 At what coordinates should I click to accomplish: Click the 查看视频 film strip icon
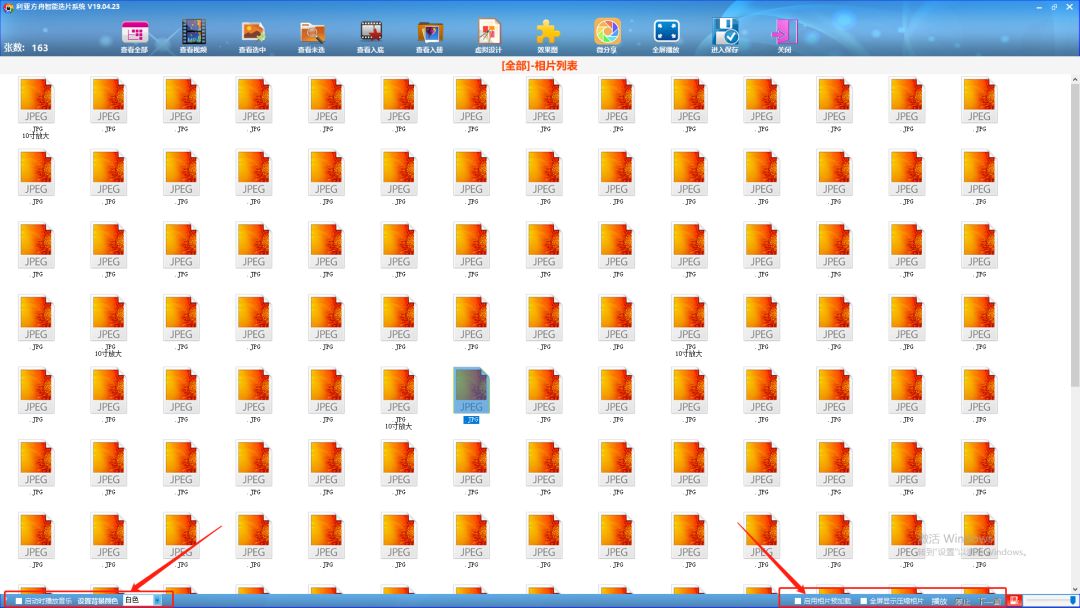click(x=194, y=36)
